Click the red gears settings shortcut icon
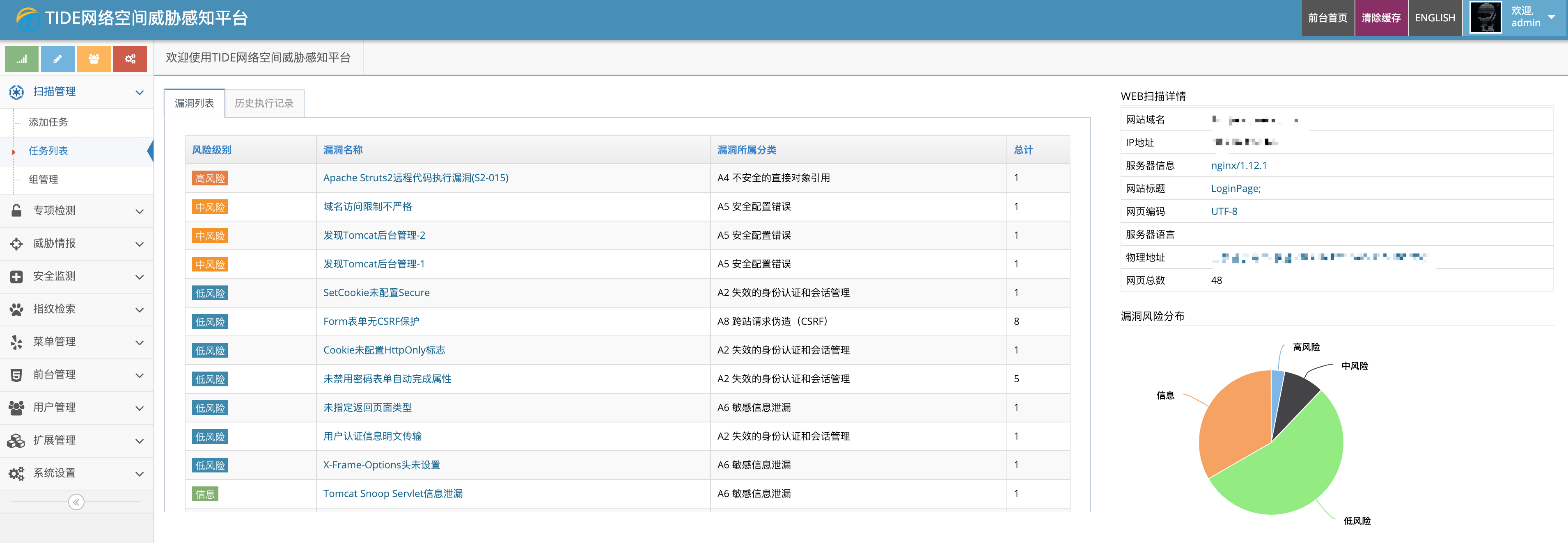The width and height of the screenshot is (1568, 543). [130, 59]
